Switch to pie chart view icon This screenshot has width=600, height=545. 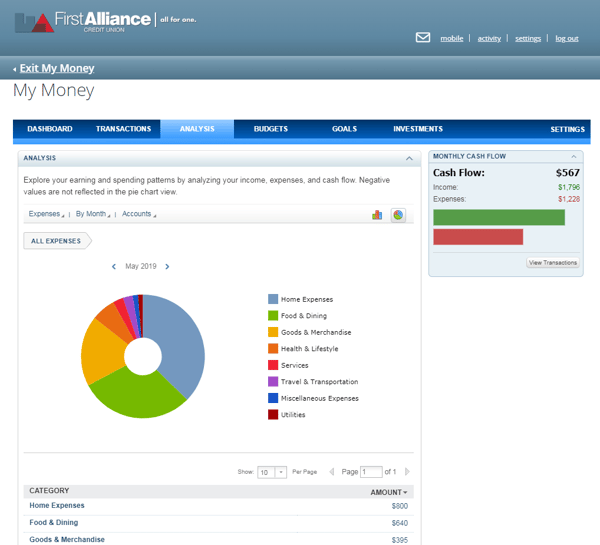coord(398,215)
